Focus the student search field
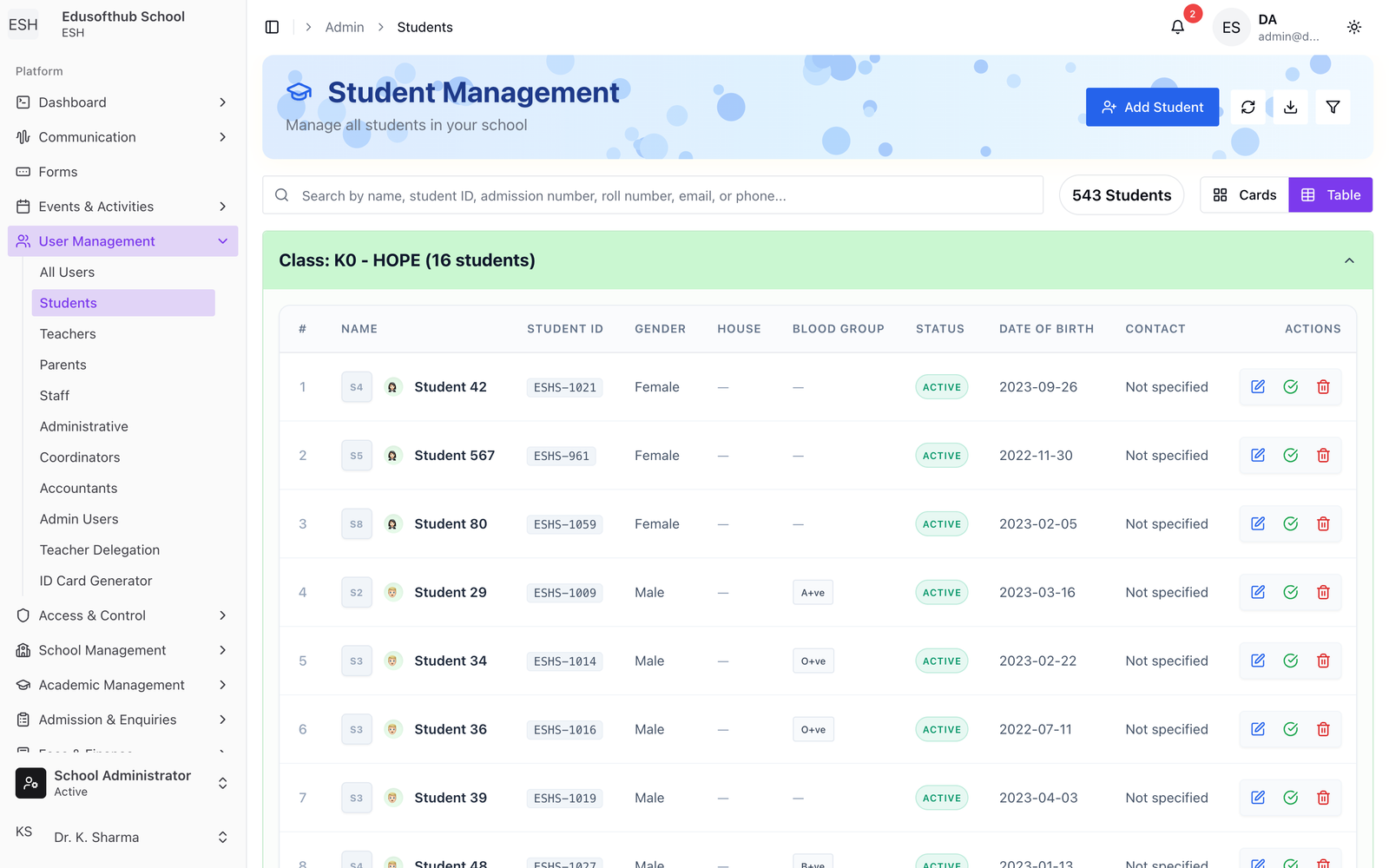1389x868 pixels. point(653,195)
